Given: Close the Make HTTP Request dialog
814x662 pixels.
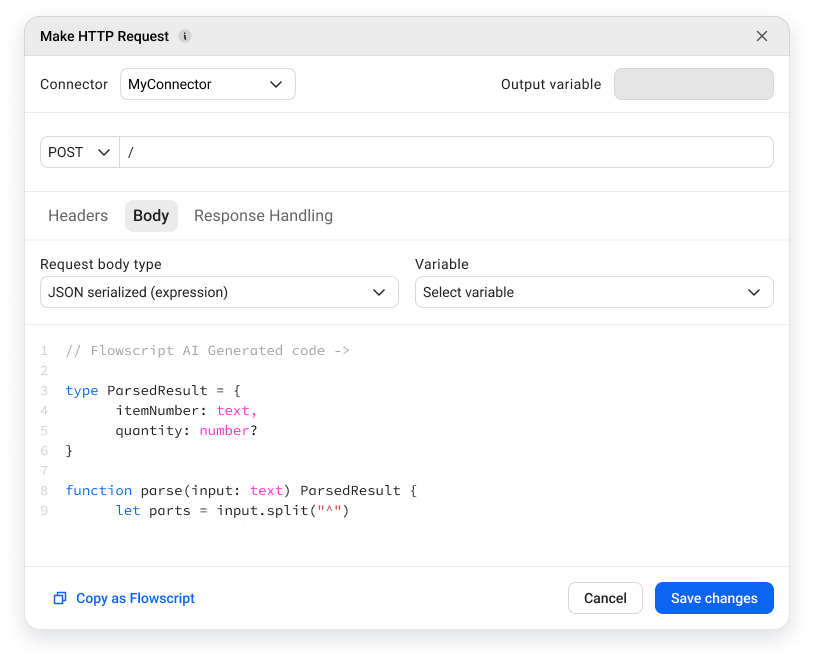Looking at the screenshot, I should click(762, 35).
